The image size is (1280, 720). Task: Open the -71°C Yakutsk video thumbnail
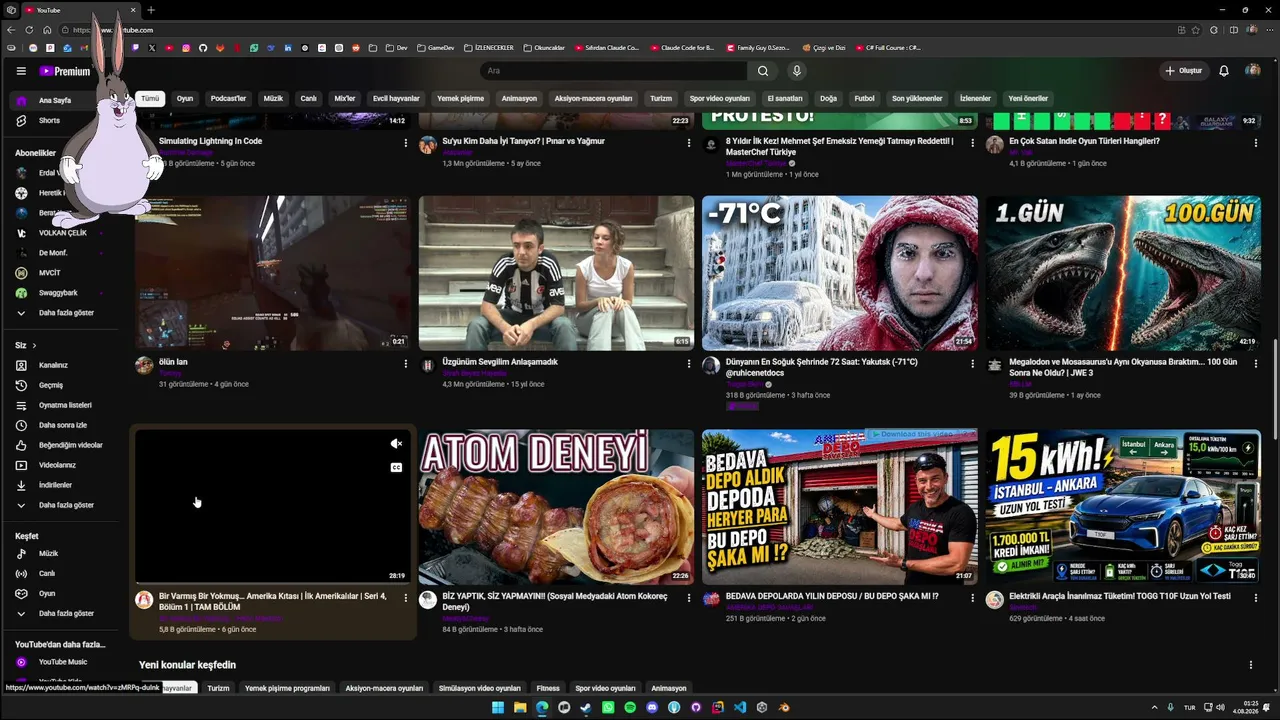840,273
